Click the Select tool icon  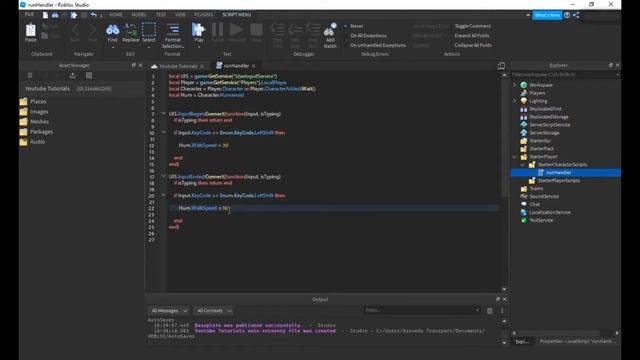tap(149, 30)
